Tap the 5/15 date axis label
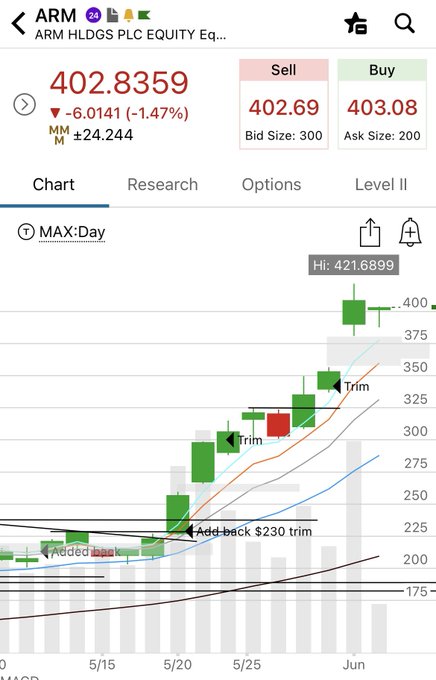Viewport: 436px width, 680px height. (102, 664)
